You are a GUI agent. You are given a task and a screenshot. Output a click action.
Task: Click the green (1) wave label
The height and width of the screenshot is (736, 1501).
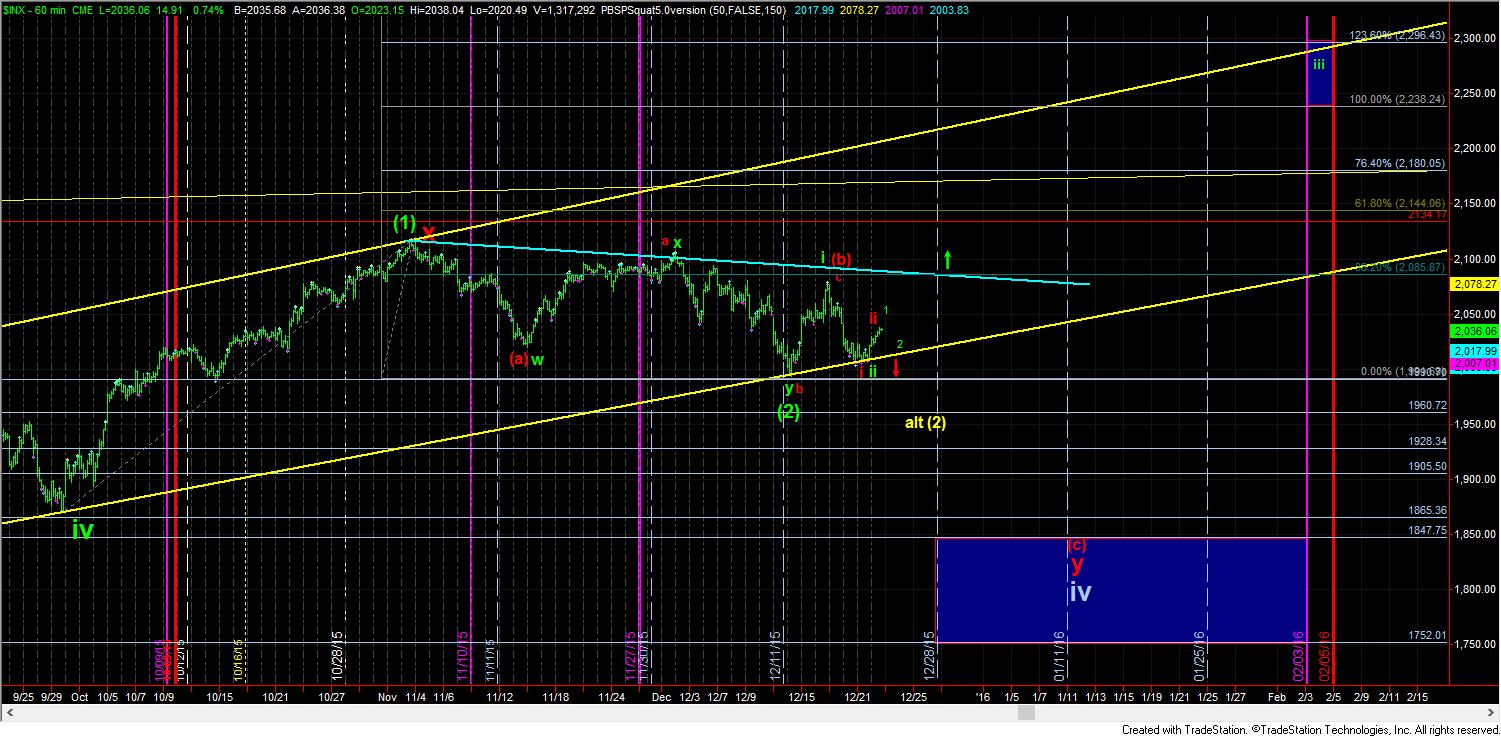coord(404,222)
